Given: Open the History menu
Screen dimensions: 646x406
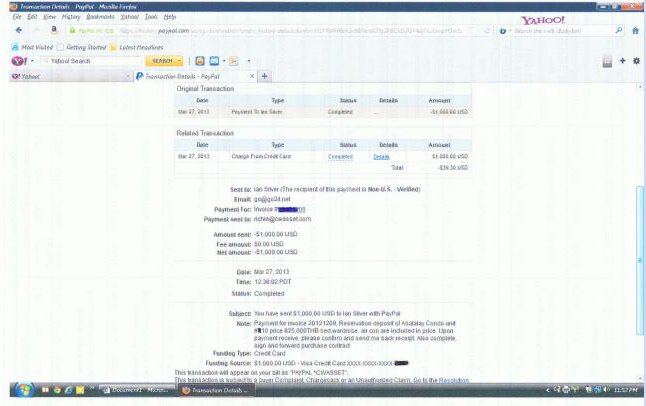Looking at the screenshot, I should tap(71, 17).
